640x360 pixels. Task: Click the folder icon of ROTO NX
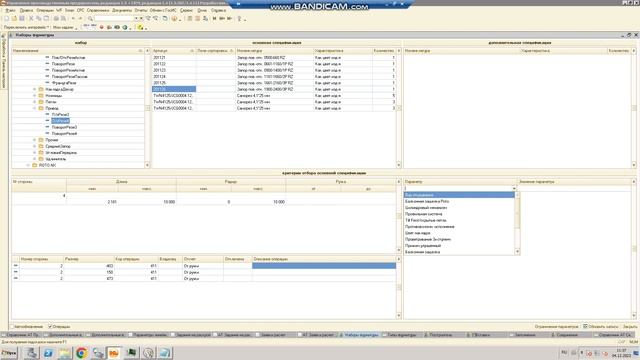click(x=35, y=165)
